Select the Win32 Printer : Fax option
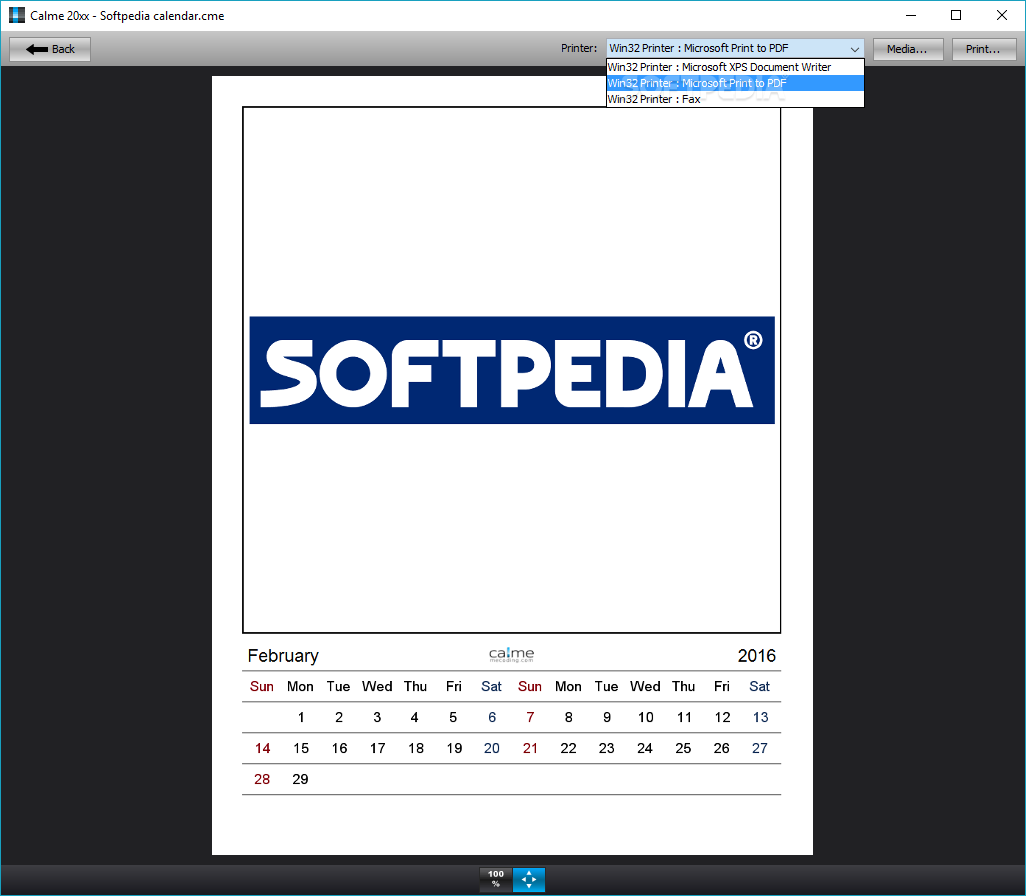This screenshot has width=1026, height=896. click(x=735, y=99)
